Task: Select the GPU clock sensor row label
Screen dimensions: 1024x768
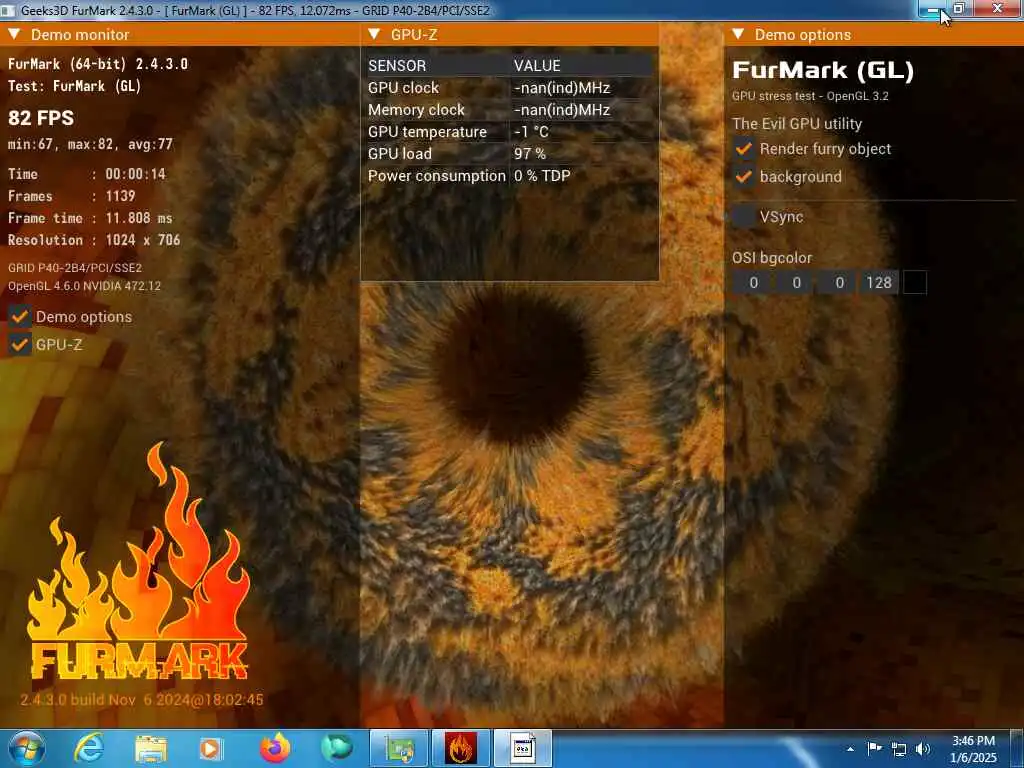Action: coord(403,88)
